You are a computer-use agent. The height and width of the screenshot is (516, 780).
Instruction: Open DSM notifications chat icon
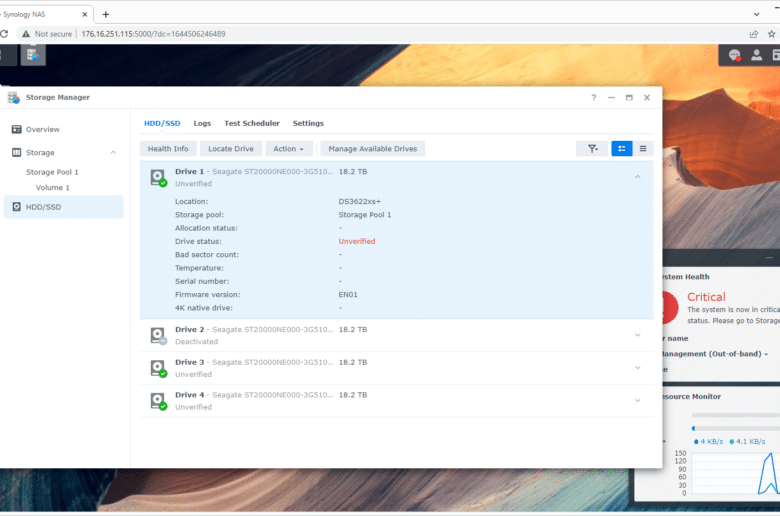734,55
